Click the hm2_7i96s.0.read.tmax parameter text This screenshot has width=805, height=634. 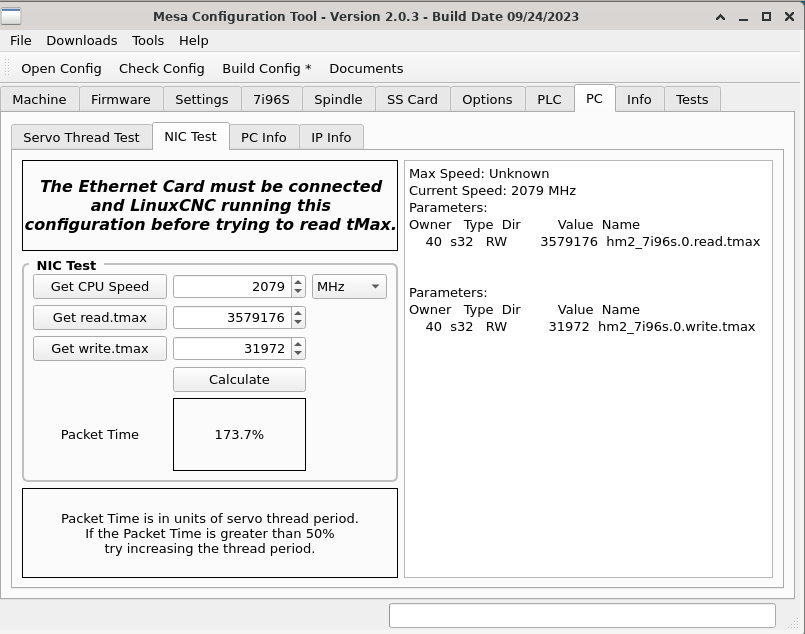[683, 242]
